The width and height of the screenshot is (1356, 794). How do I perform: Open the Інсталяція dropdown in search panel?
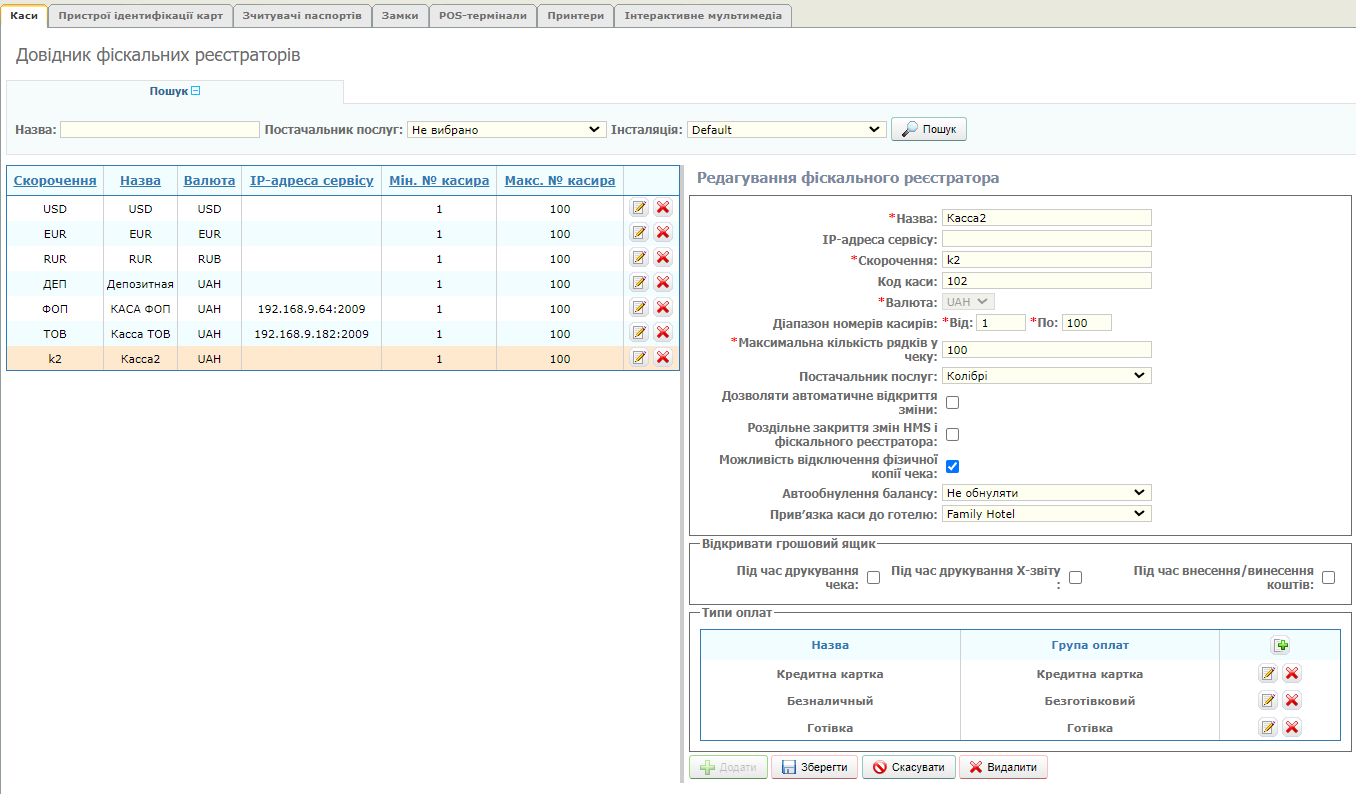(x=786, y=130)
